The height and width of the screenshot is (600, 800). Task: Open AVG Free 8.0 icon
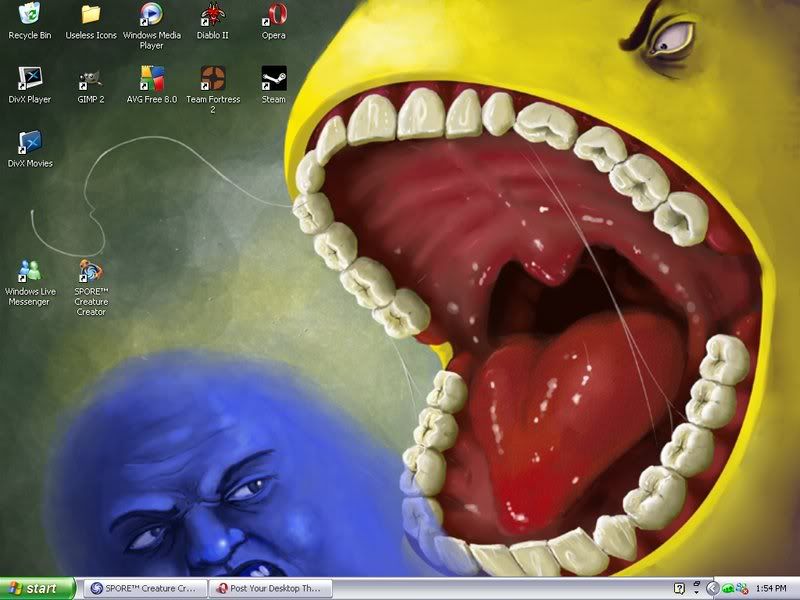click(151, 79)
